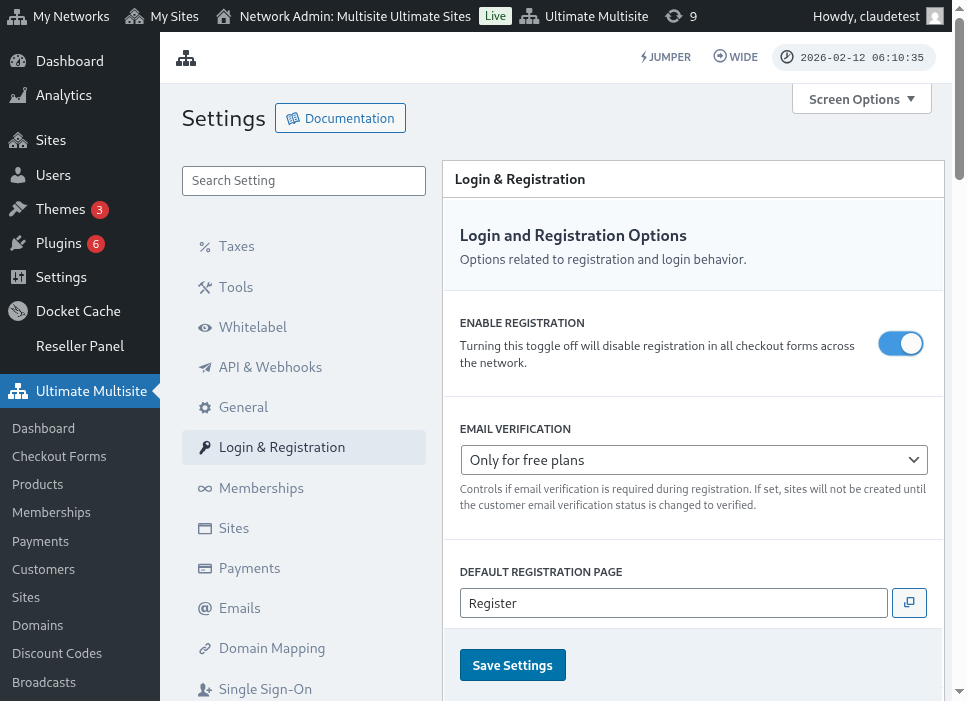967x701 pixels.
Task: Click the JUMPER button
Action: [x=665, y=57]
